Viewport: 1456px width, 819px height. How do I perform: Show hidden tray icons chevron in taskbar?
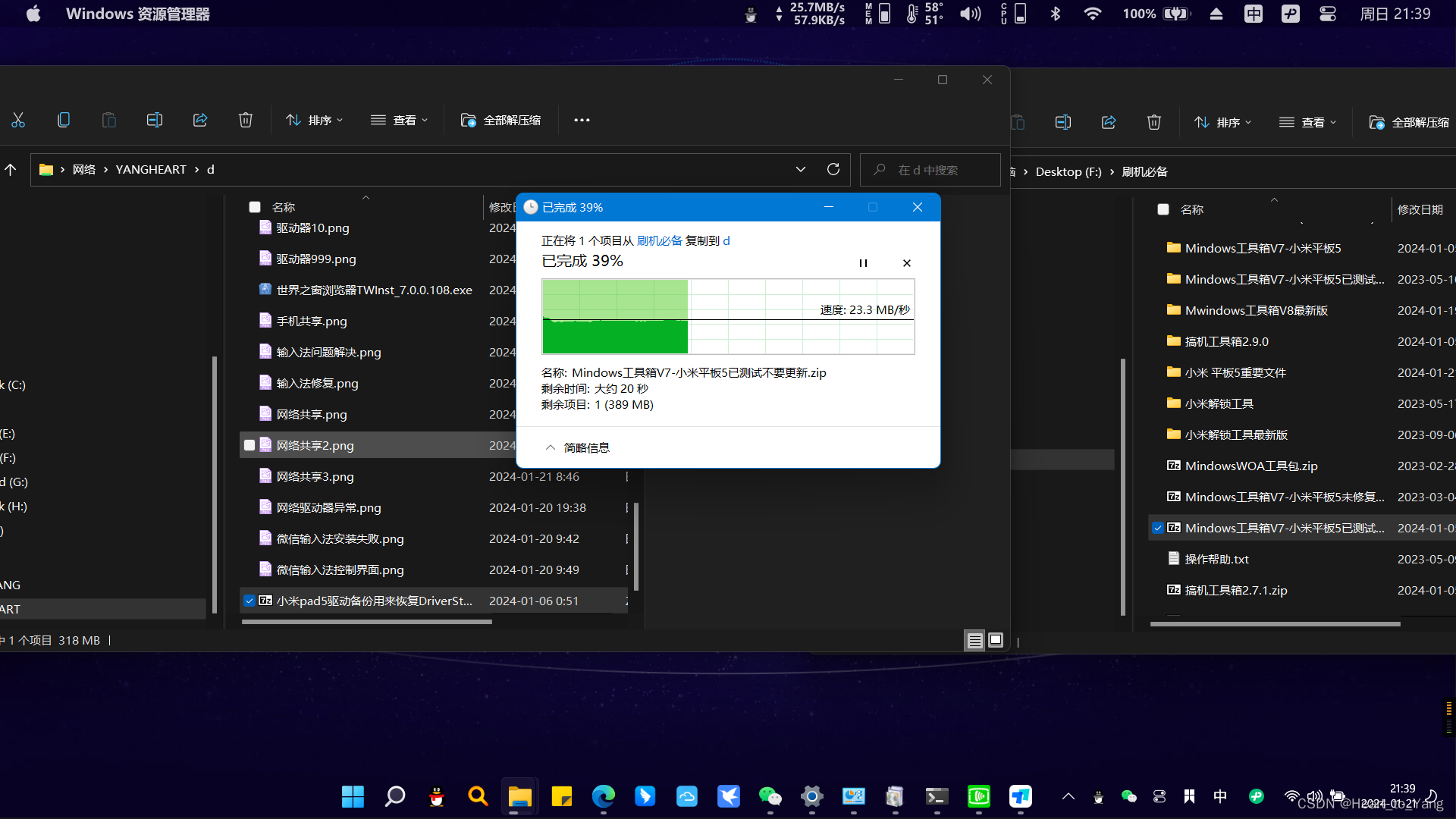1068,796
